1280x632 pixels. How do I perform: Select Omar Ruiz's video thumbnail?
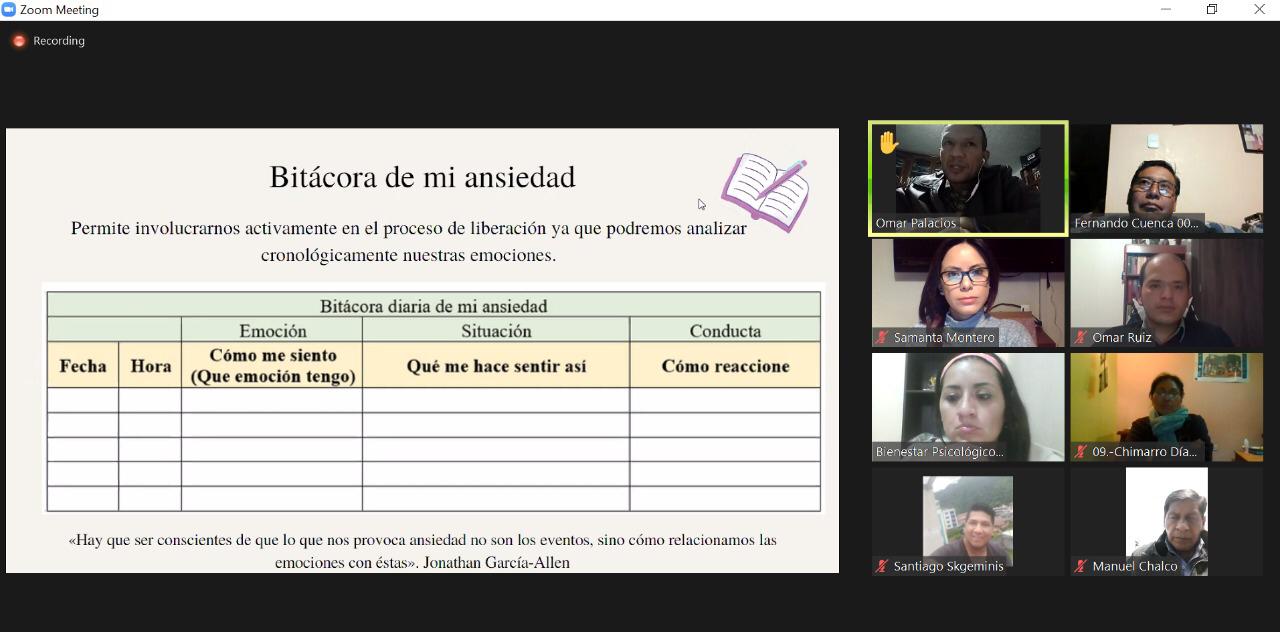coord(1167,292)
